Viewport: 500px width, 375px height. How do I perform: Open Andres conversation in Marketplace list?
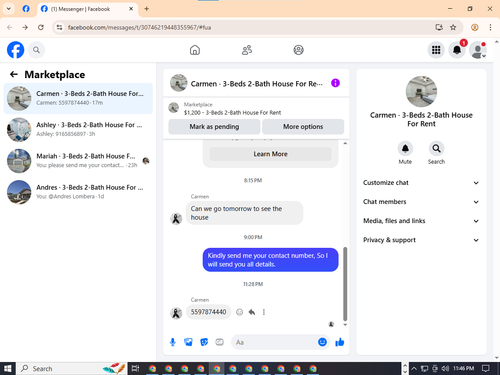coord(78,192)
